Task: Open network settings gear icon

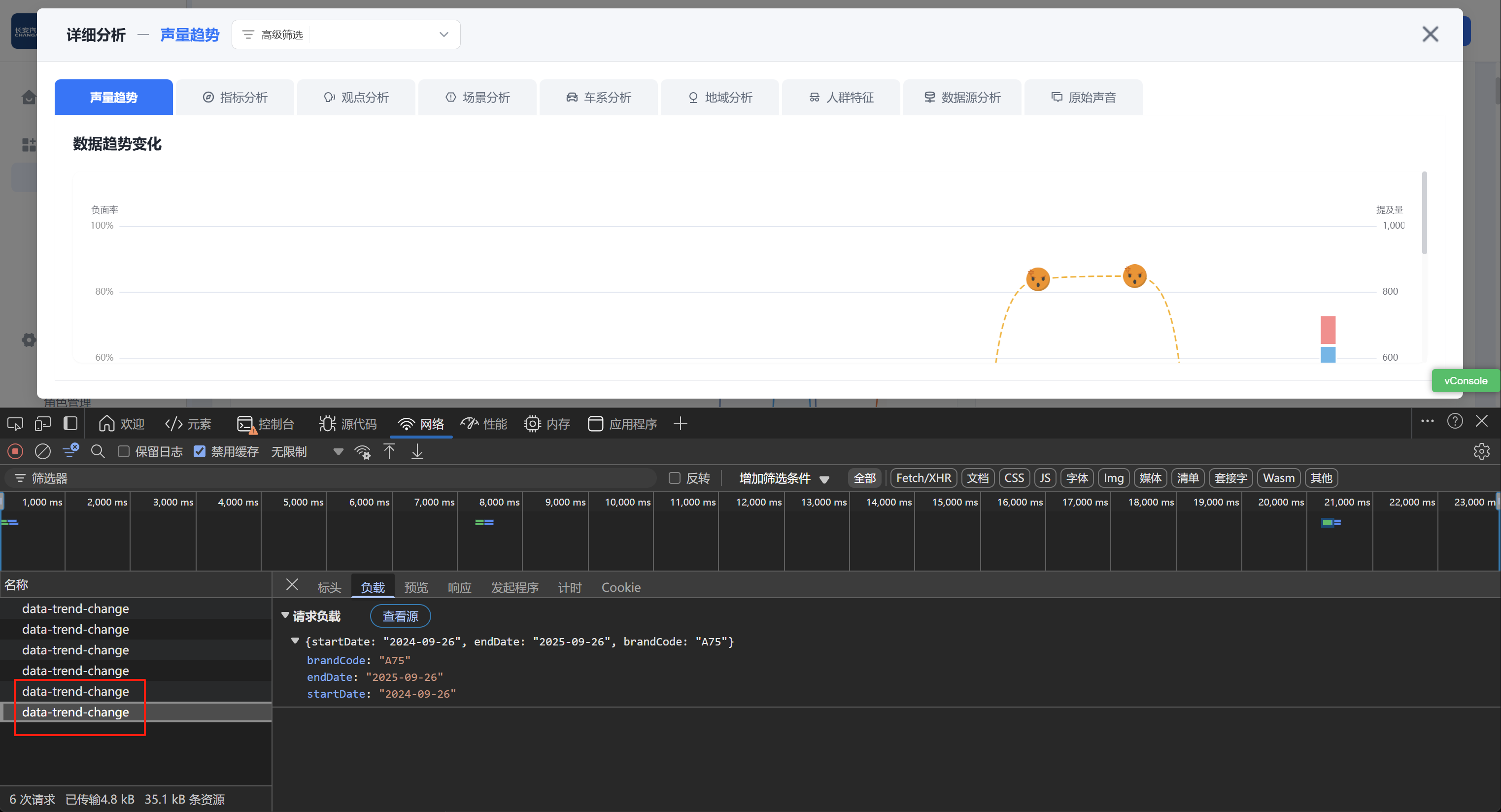Action: pos(1481,451)
